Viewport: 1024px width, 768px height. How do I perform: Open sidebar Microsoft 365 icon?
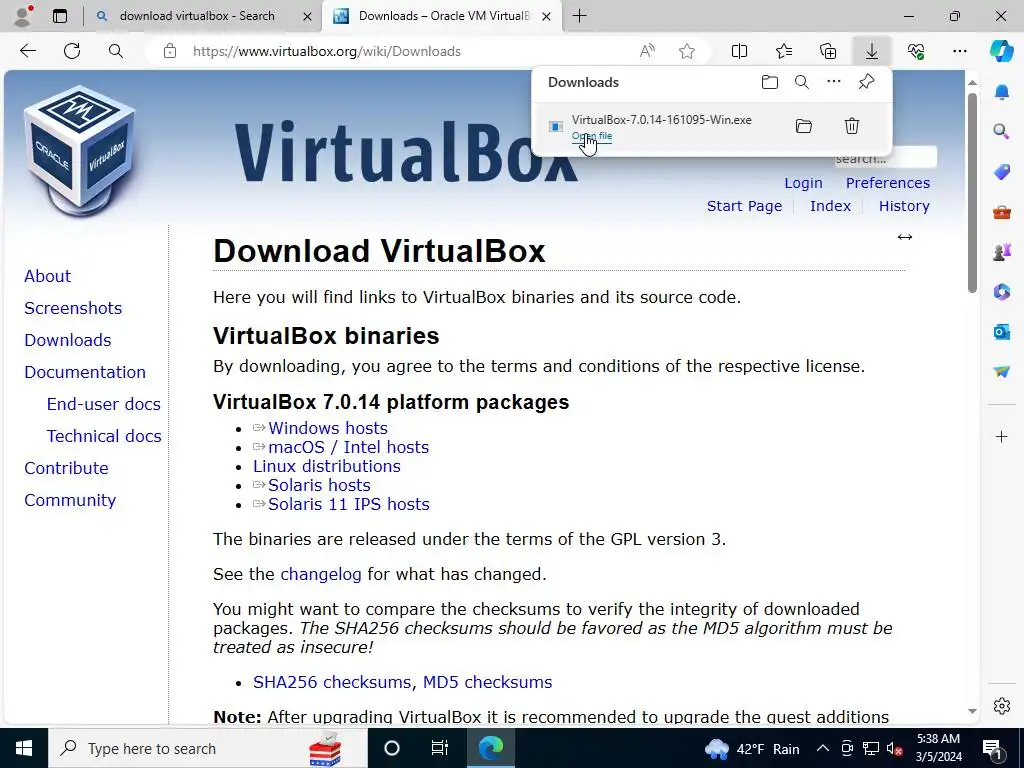tap(1001, 292)
